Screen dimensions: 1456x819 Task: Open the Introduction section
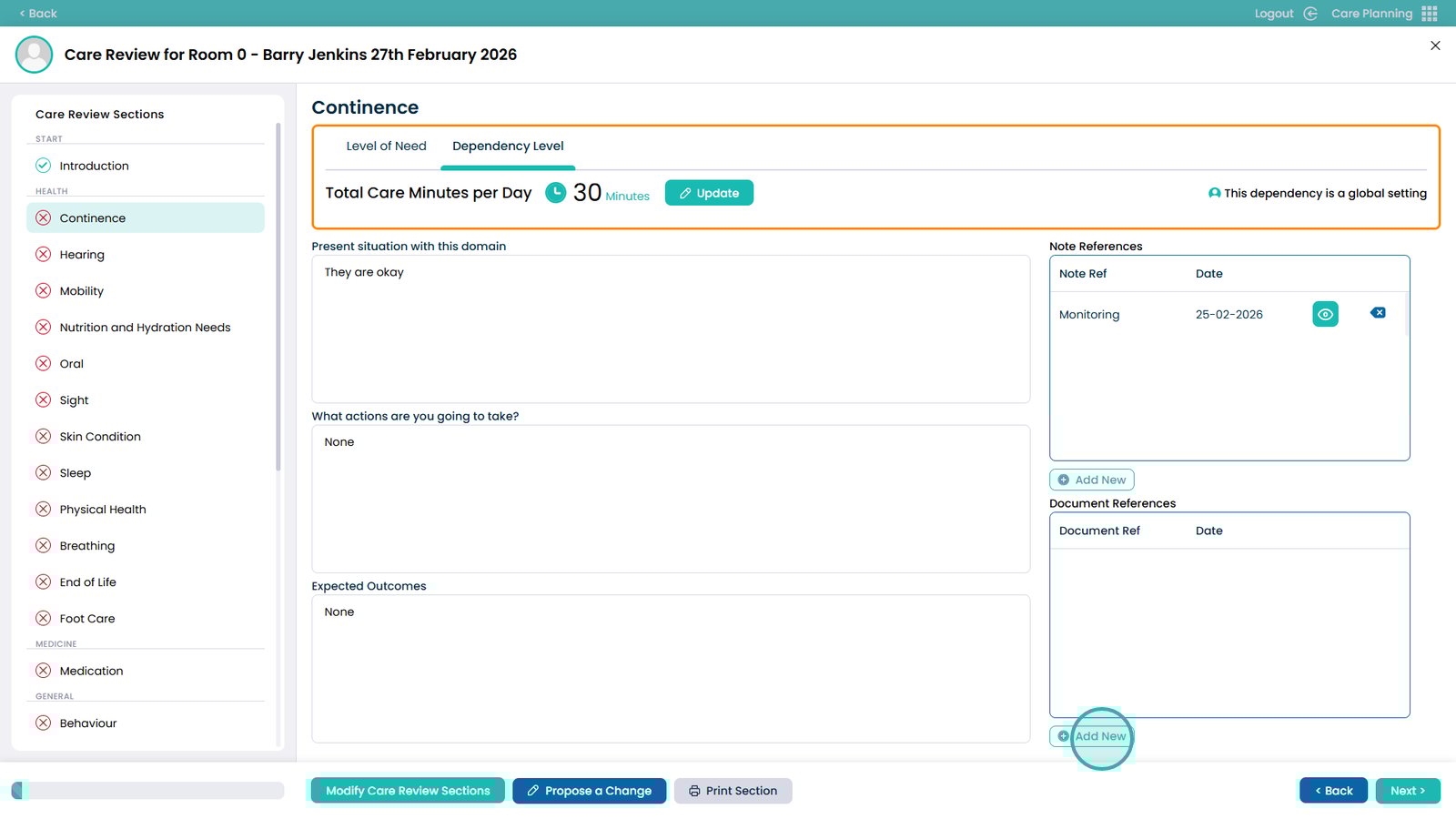pyautogui.click(x=94, y=166)
